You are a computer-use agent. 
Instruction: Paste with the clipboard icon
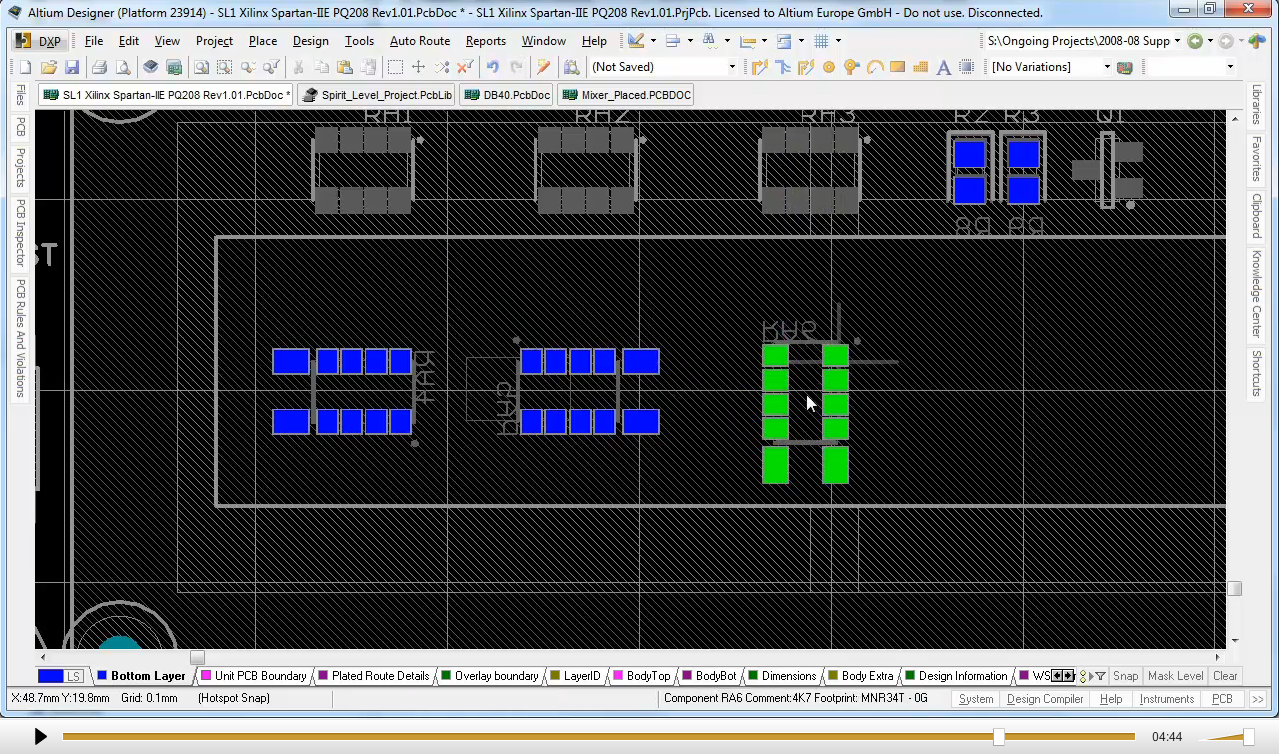click(x=345, y=67)
